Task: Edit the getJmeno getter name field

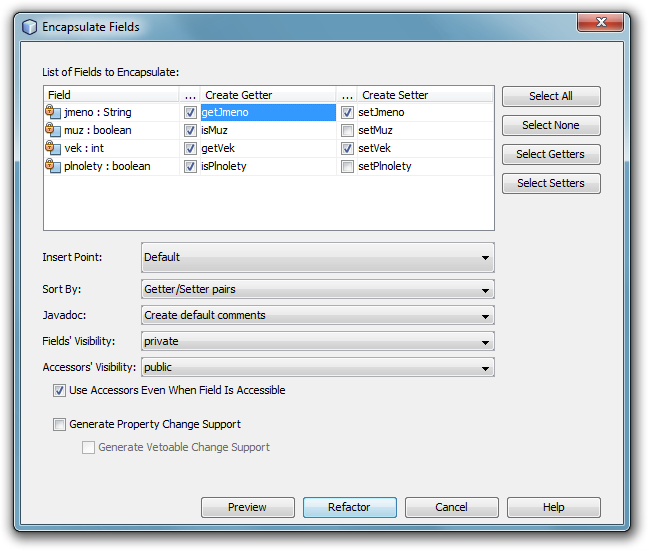Action: pos(267,113)
